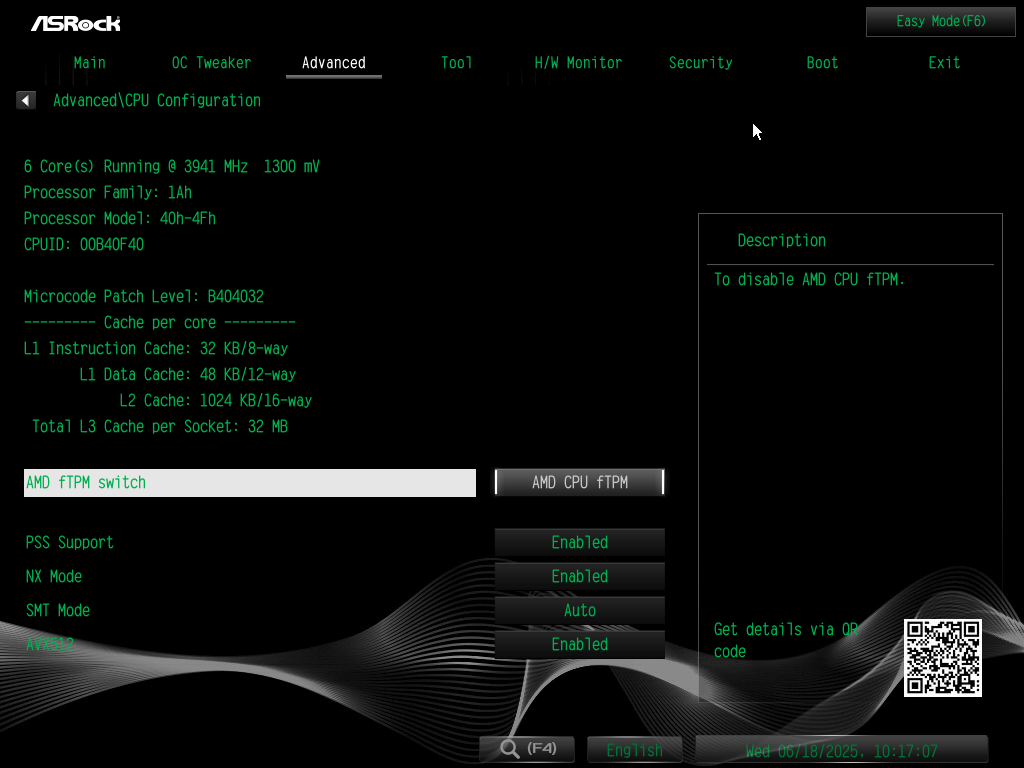Click the 'Cache per core' separator label
This screenshot has width=1024, height=768.
click(160, 323)
